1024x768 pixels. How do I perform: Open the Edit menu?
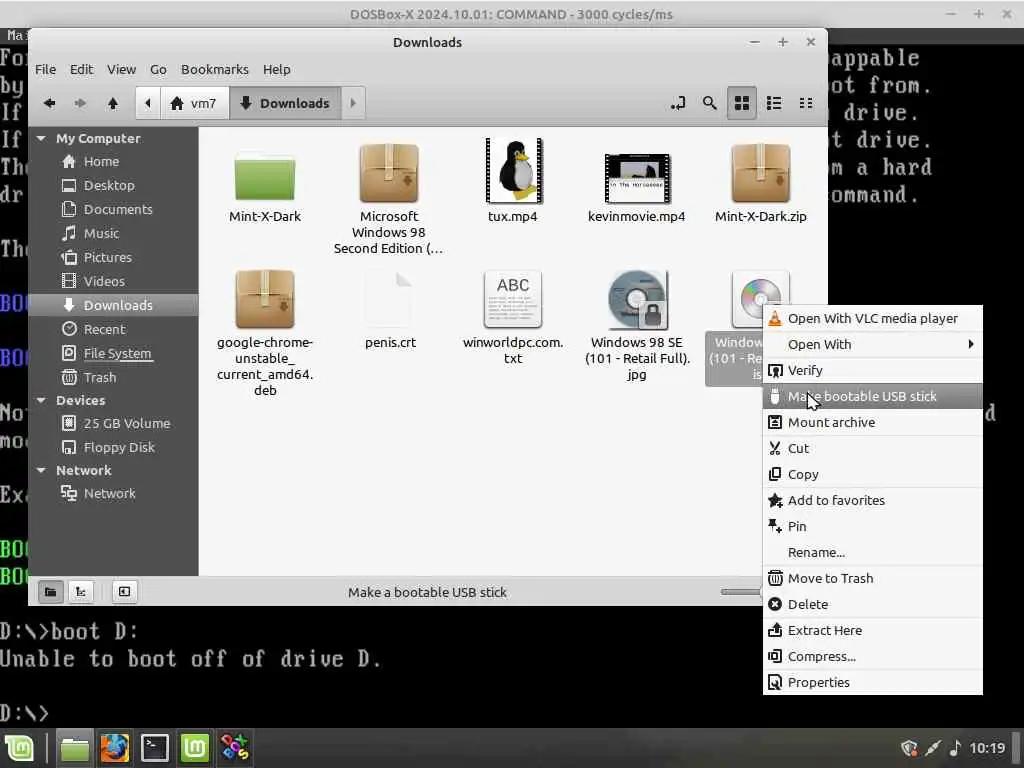point(82,69)
